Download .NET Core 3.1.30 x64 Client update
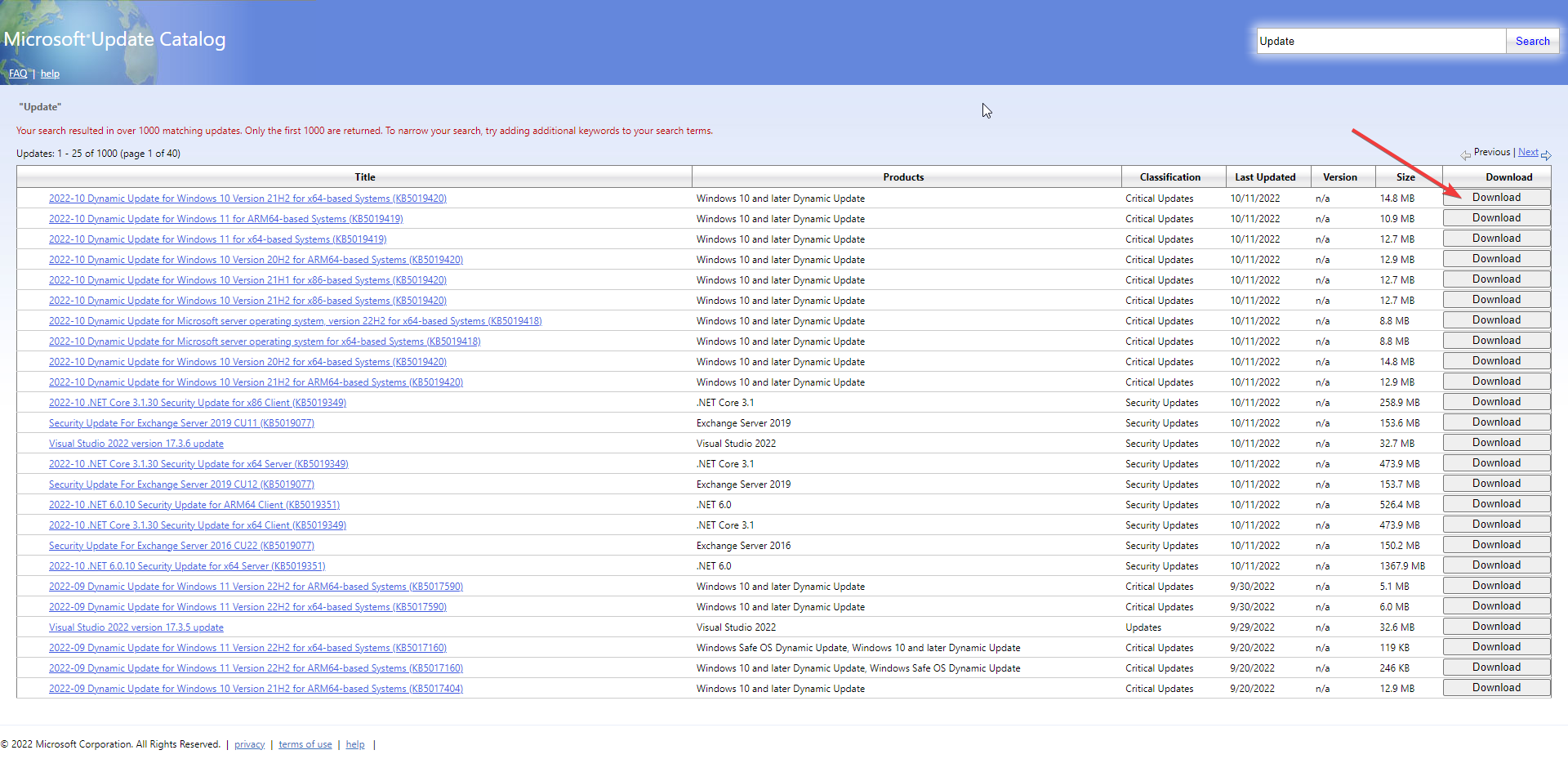This screenshot has height=759, width=1568. coord(1496,525)
